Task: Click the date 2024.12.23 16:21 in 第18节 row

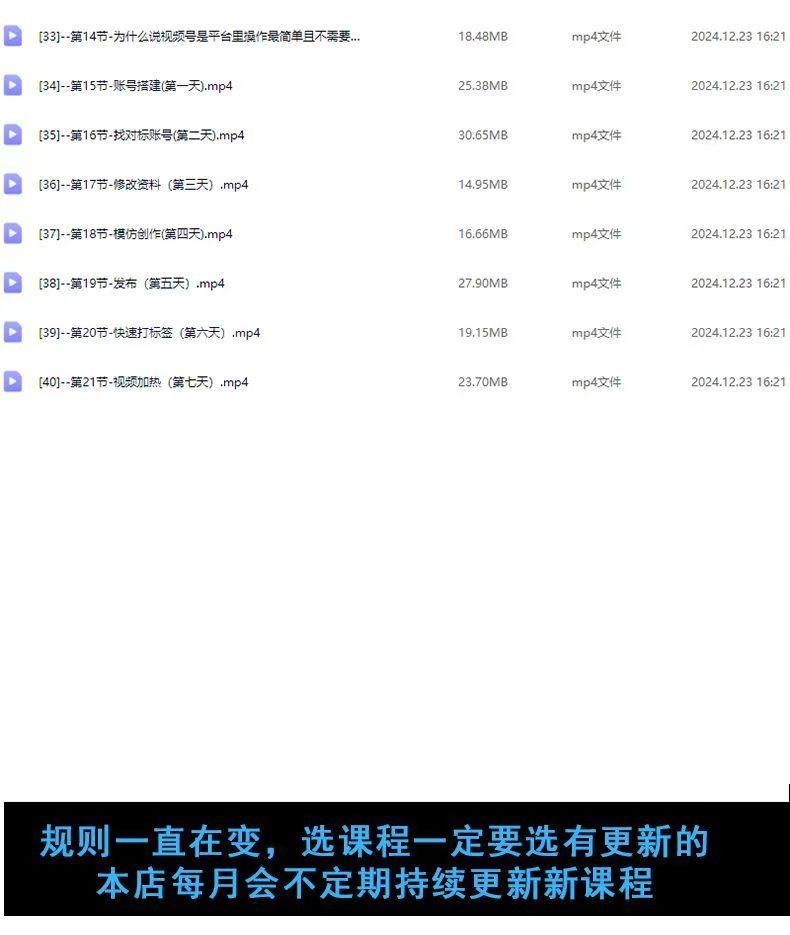Action: [x=739, y=234]
